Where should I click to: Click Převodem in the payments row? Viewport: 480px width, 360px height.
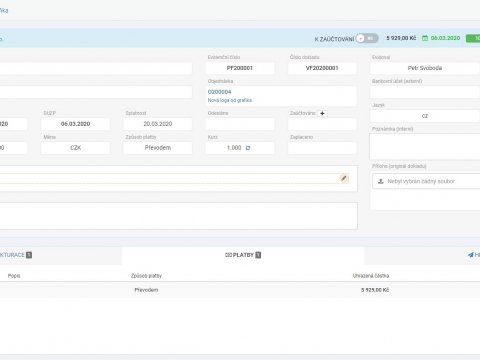[x=146, y=290]
